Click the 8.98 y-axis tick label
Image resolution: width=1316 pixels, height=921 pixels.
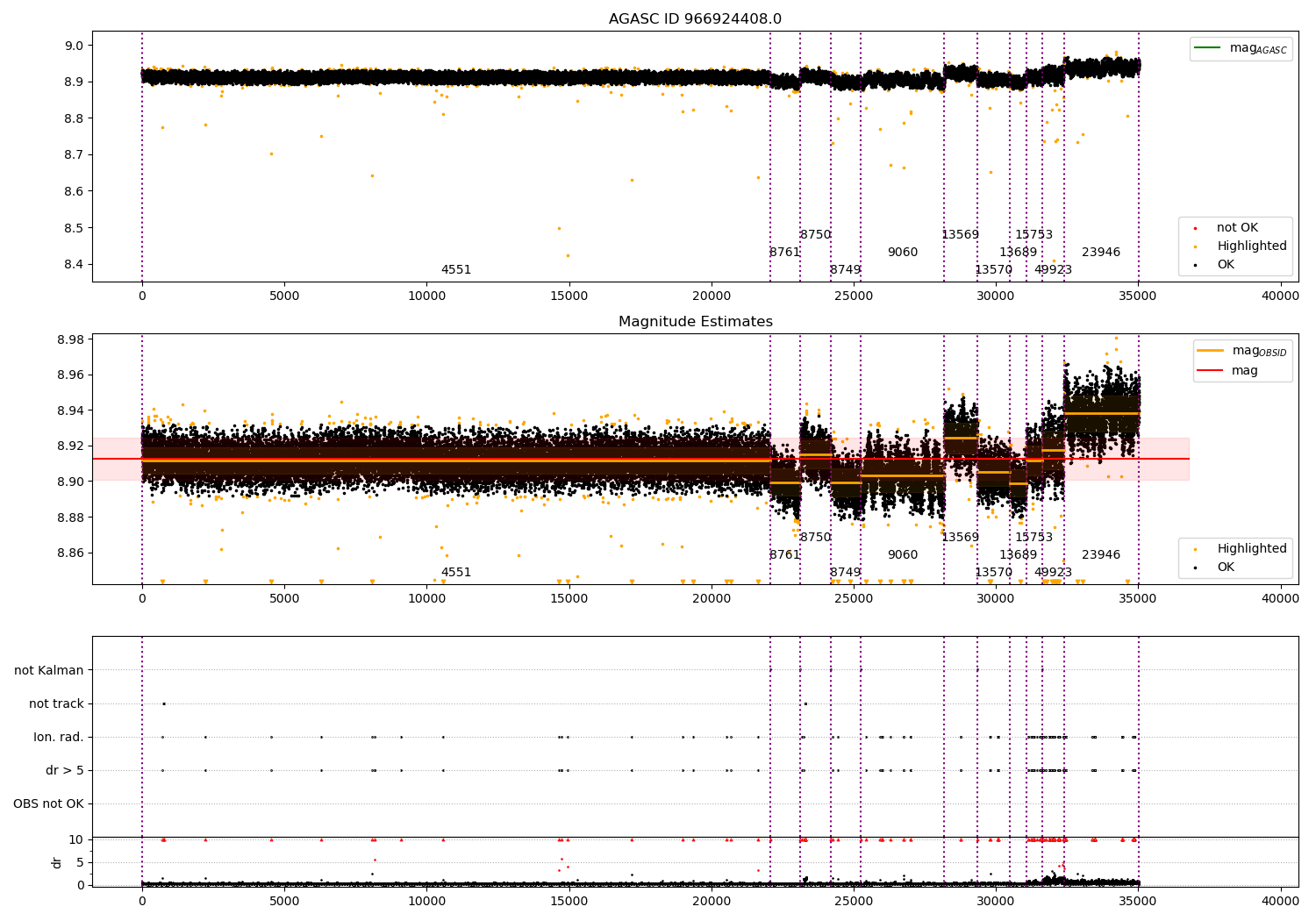point(70,340)
